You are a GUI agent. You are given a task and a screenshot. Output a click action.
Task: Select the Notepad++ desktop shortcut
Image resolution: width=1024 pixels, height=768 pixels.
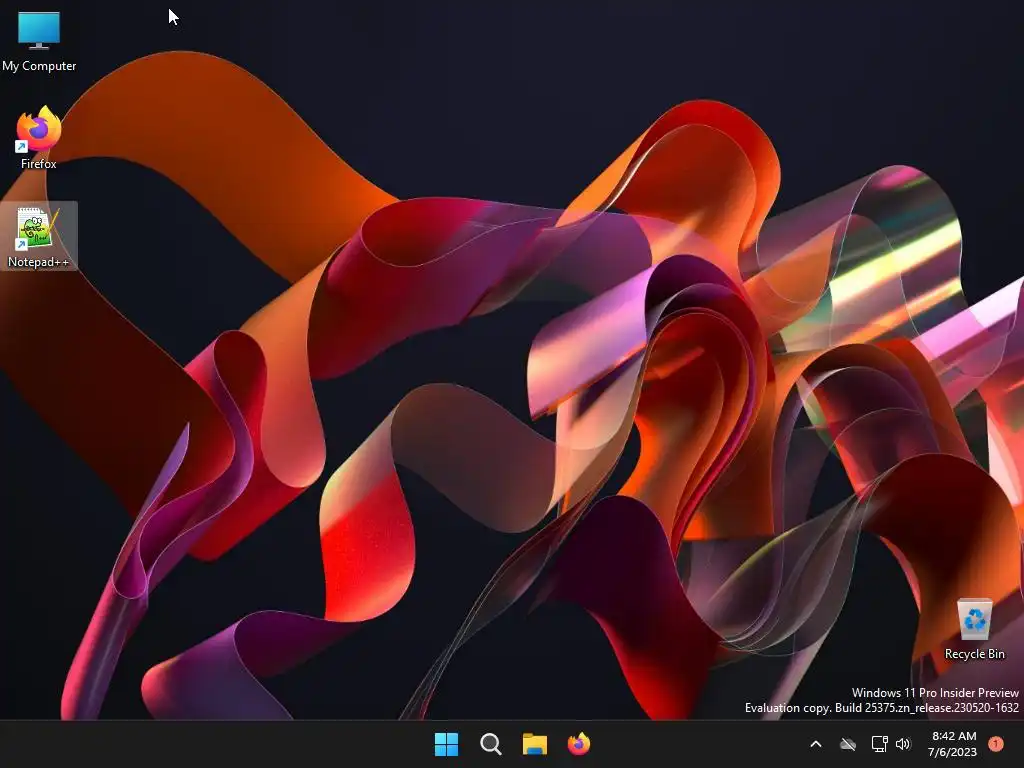point(39,236)
